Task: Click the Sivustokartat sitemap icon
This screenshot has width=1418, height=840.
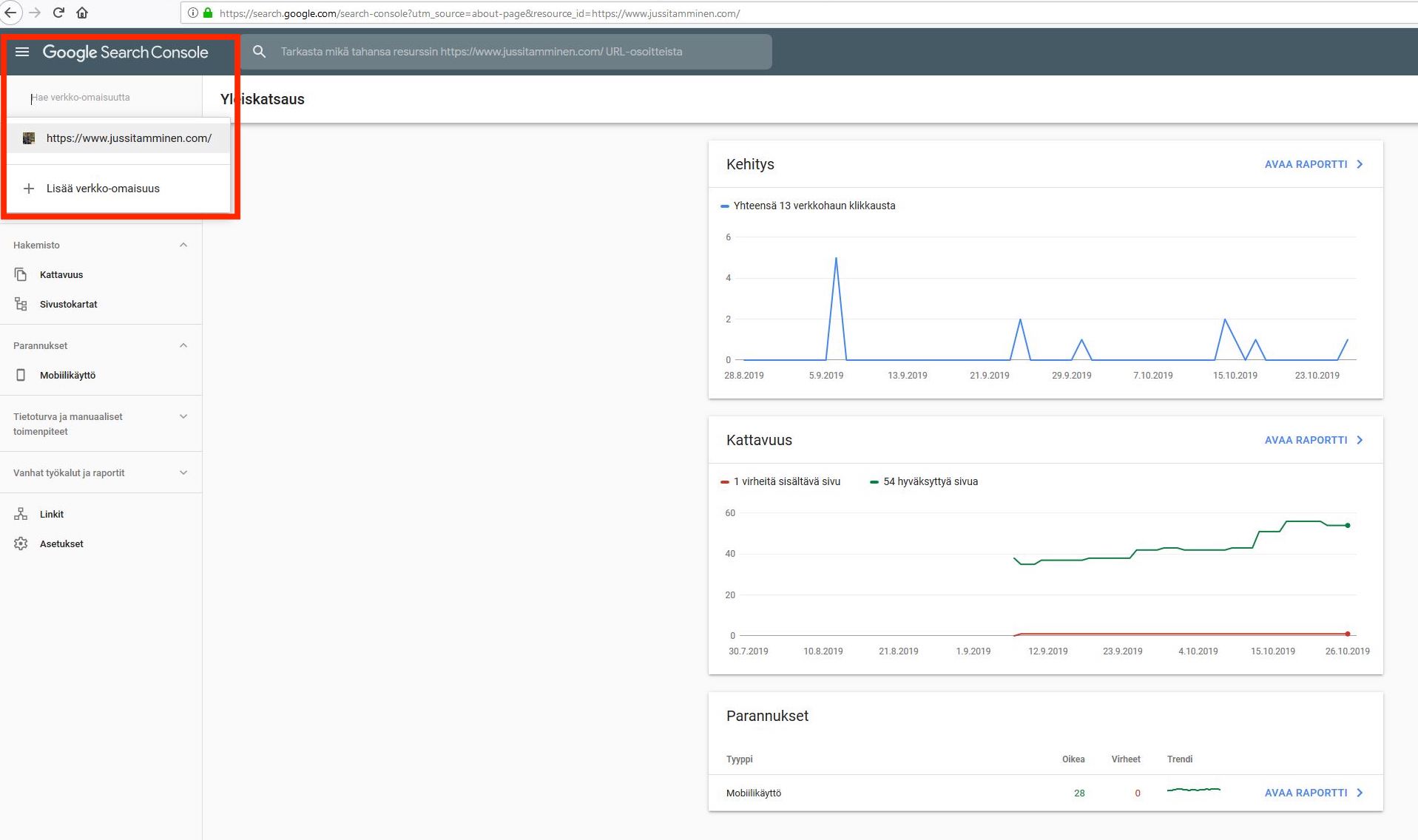Action: click(21, 304)
